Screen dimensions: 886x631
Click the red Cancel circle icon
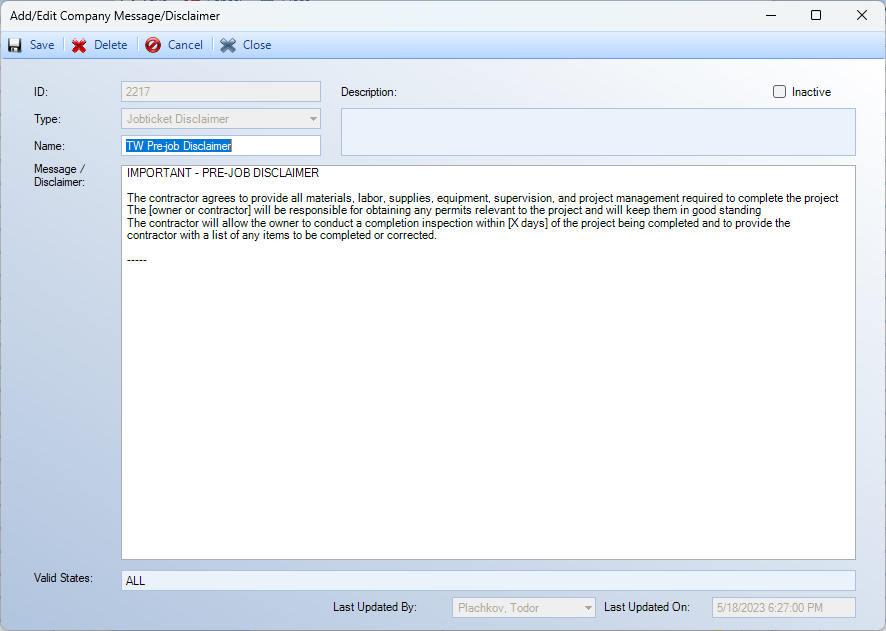[153, 45]
